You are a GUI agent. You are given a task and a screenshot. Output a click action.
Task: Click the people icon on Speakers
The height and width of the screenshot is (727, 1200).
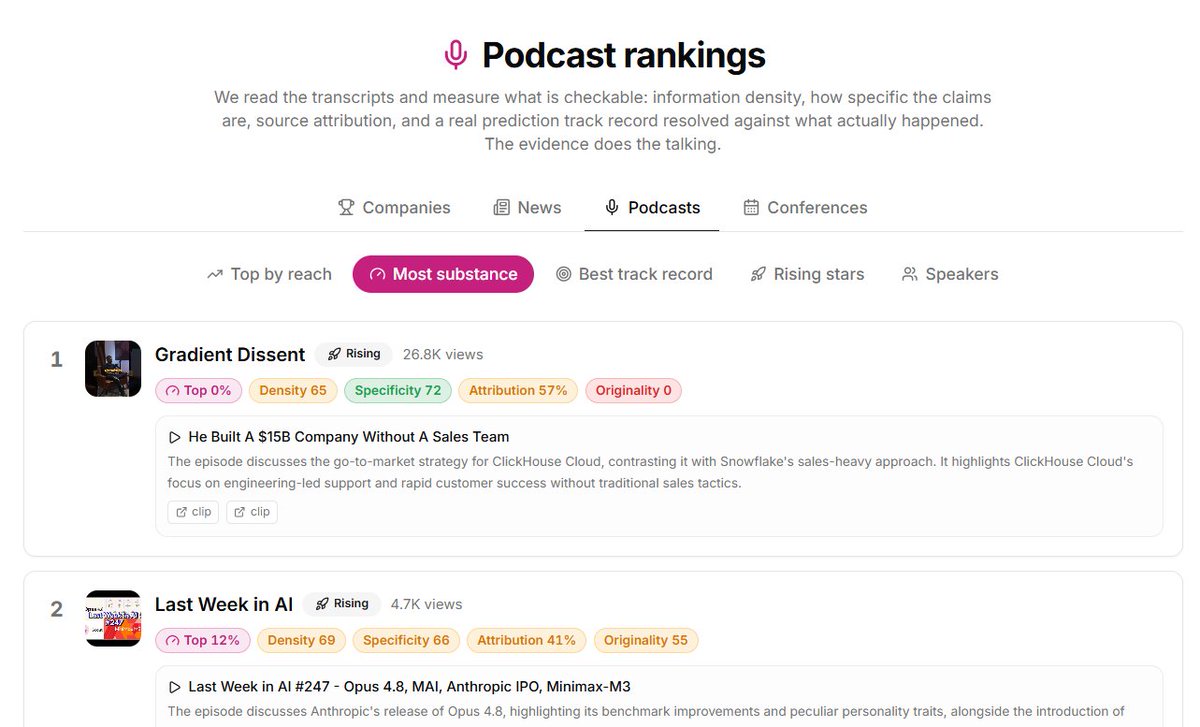(909, 274)
